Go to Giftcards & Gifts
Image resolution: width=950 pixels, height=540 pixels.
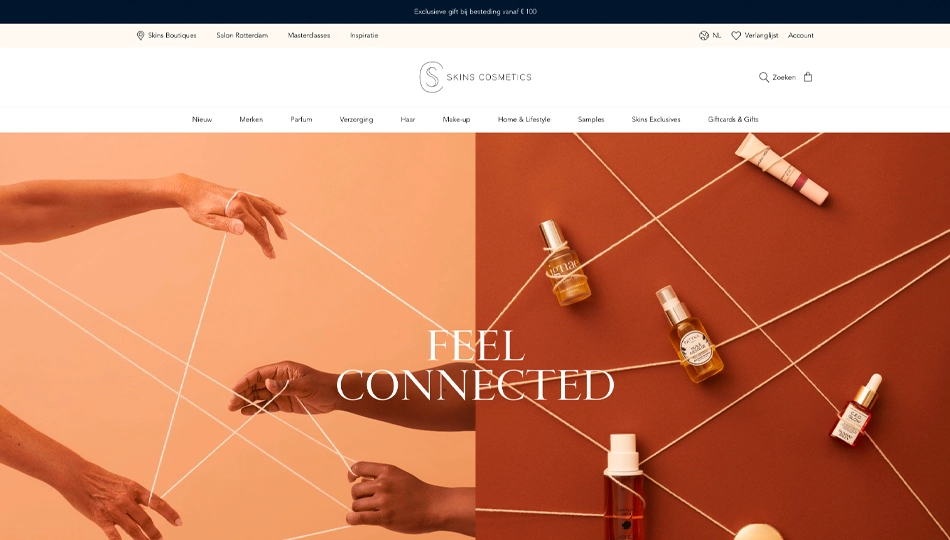[x=733, y=119]
